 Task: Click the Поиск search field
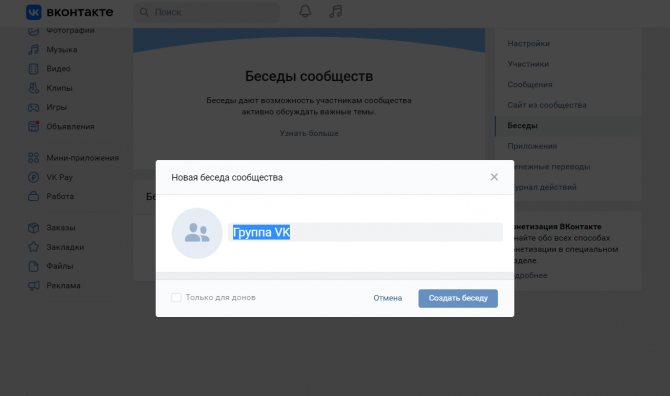pos(207,12)
